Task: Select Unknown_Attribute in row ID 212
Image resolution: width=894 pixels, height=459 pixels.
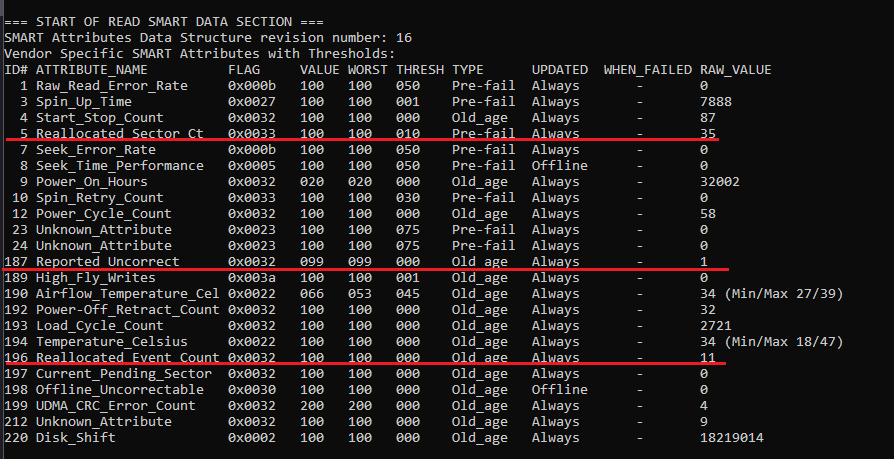Action: click(x=104, y=421)
